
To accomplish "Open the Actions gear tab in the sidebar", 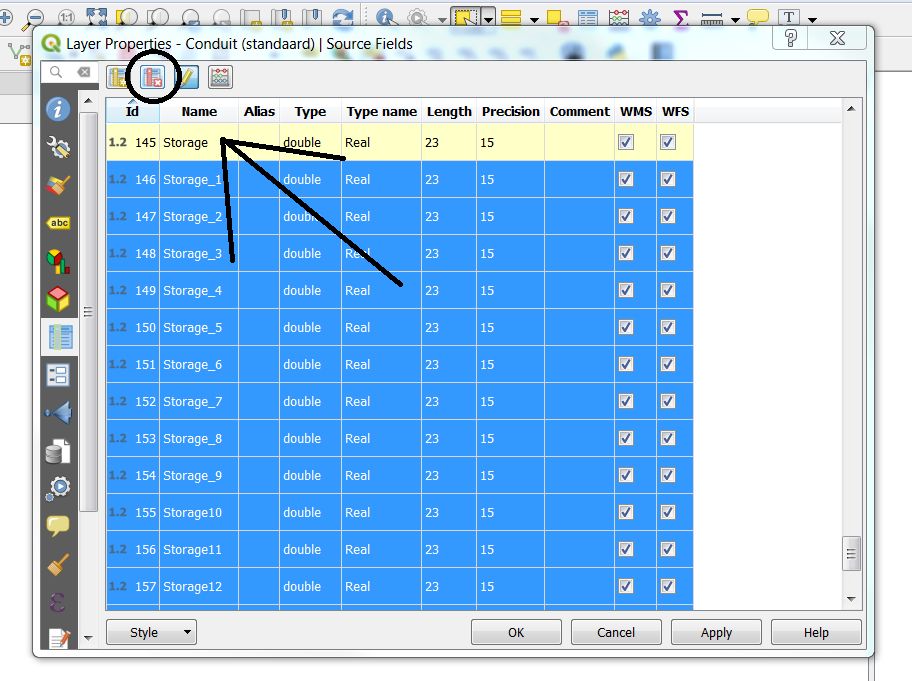I will coord(58,489).
